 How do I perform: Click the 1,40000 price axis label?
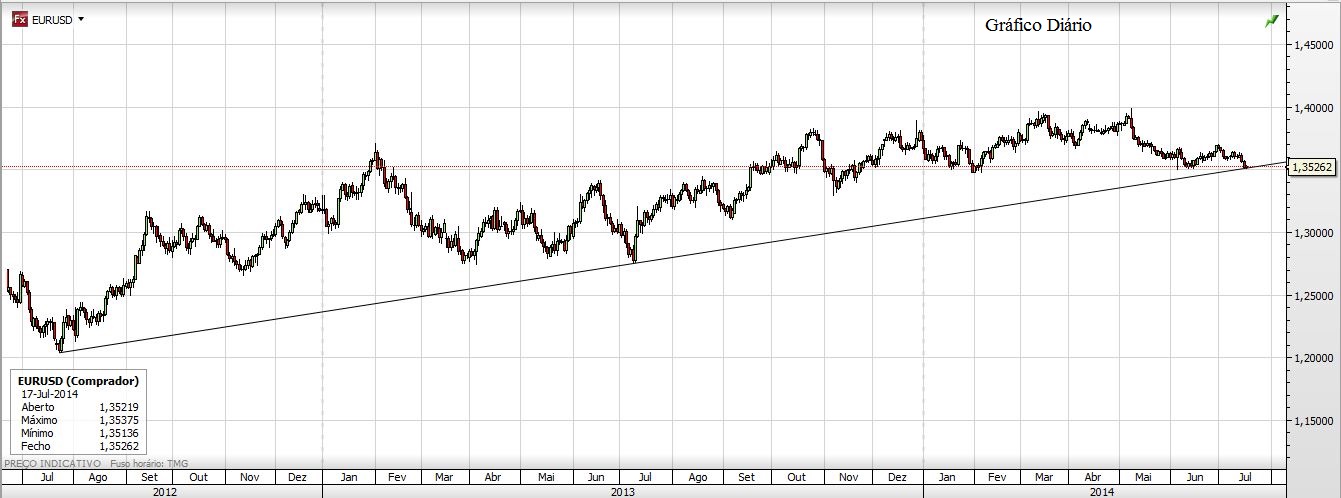point(1313,108)
